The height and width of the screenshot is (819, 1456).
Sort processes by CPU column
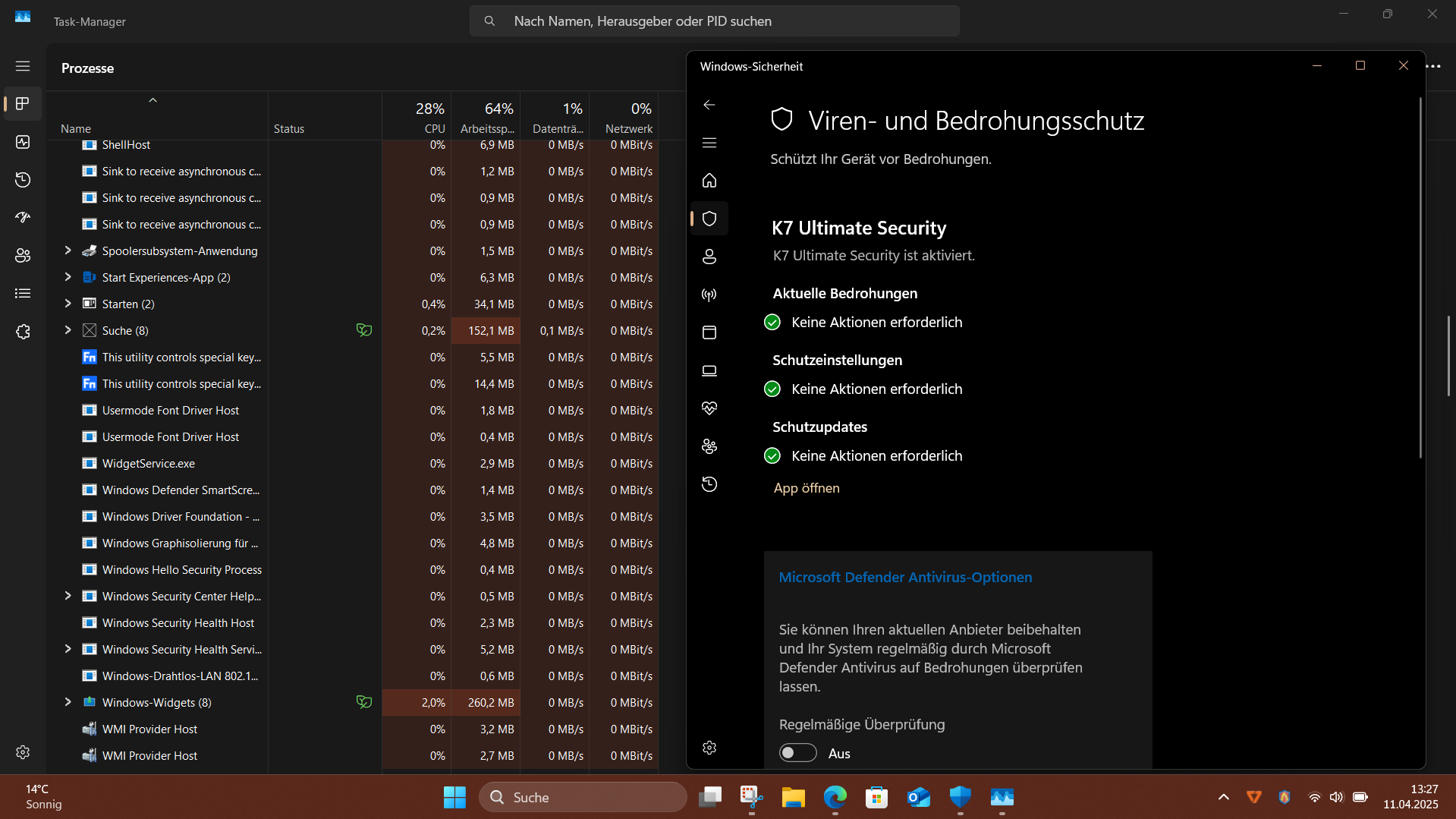(x=417, y=115)
